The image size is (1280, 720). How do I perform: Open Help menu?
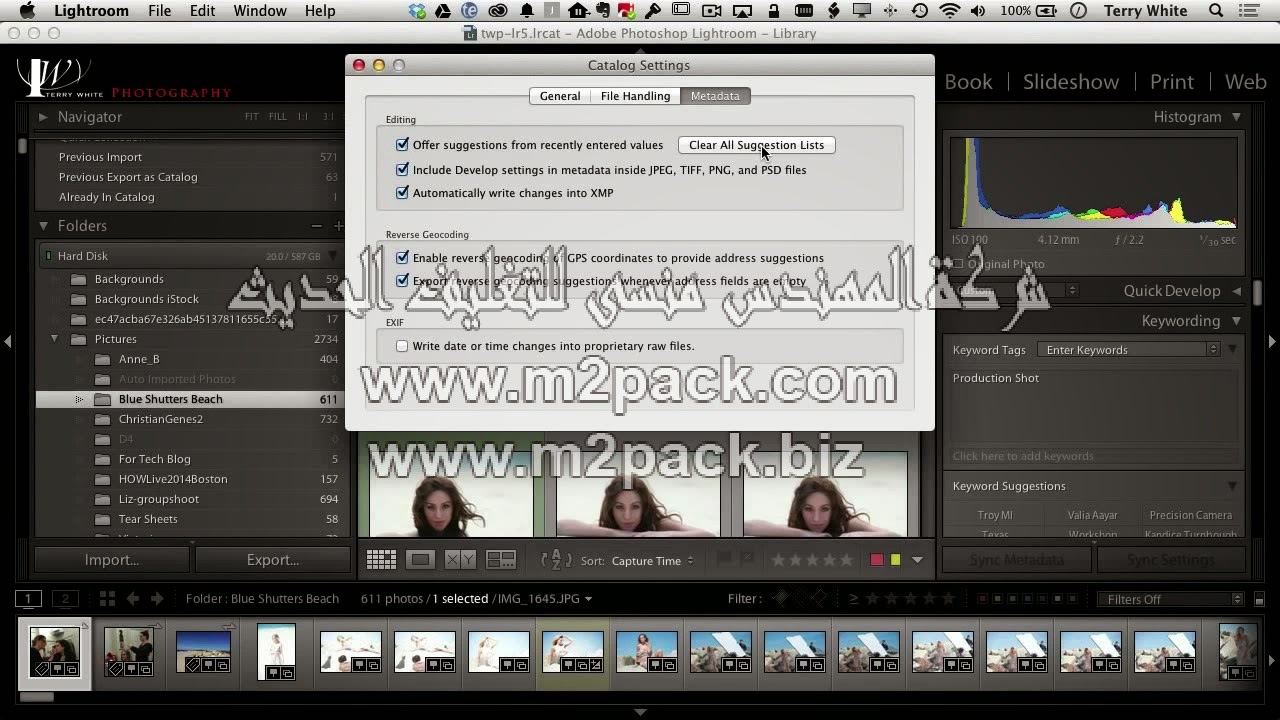320,11
